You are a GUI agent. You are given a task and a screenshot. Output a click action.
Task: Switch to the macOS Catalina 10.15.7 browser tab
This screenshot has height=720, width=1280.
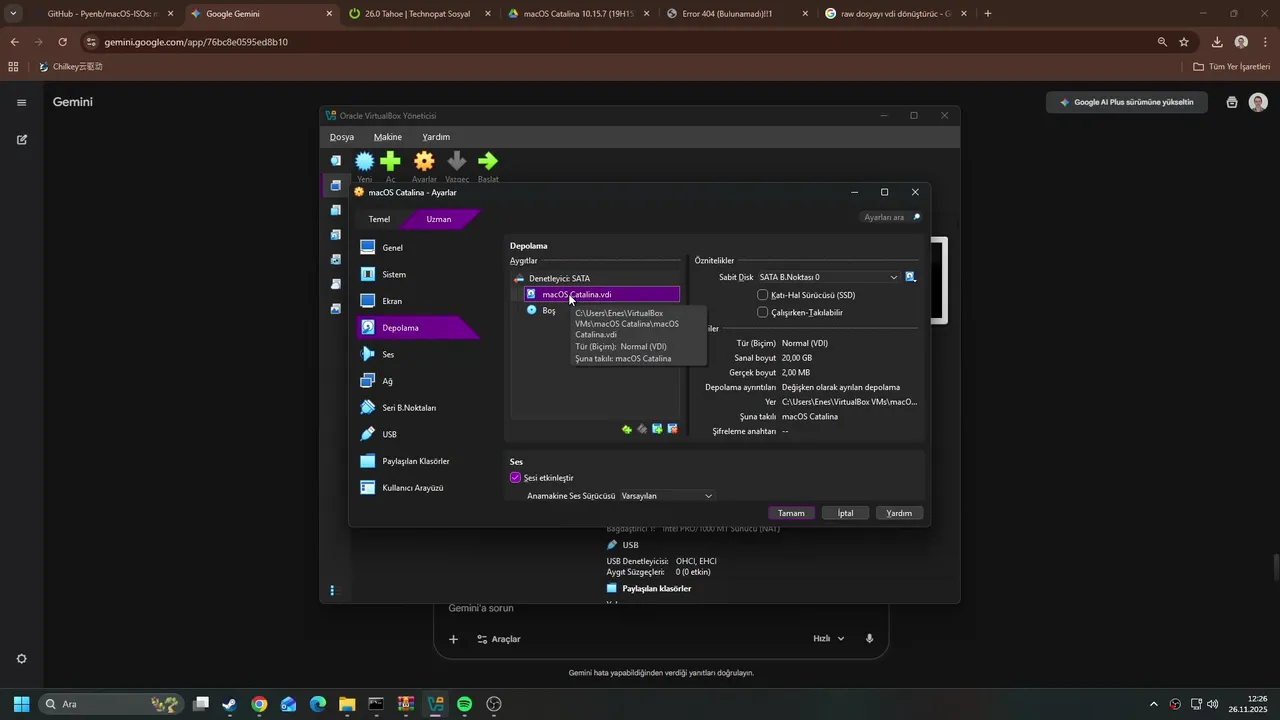click(579, 14)
